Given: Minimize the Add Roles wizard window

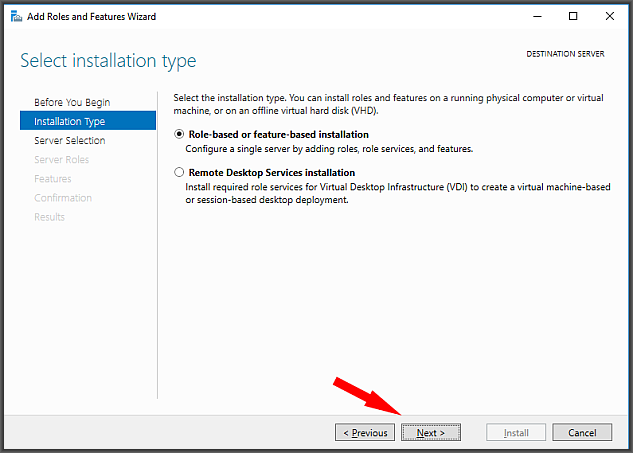Looking at the screenshot, I should 537,17.
